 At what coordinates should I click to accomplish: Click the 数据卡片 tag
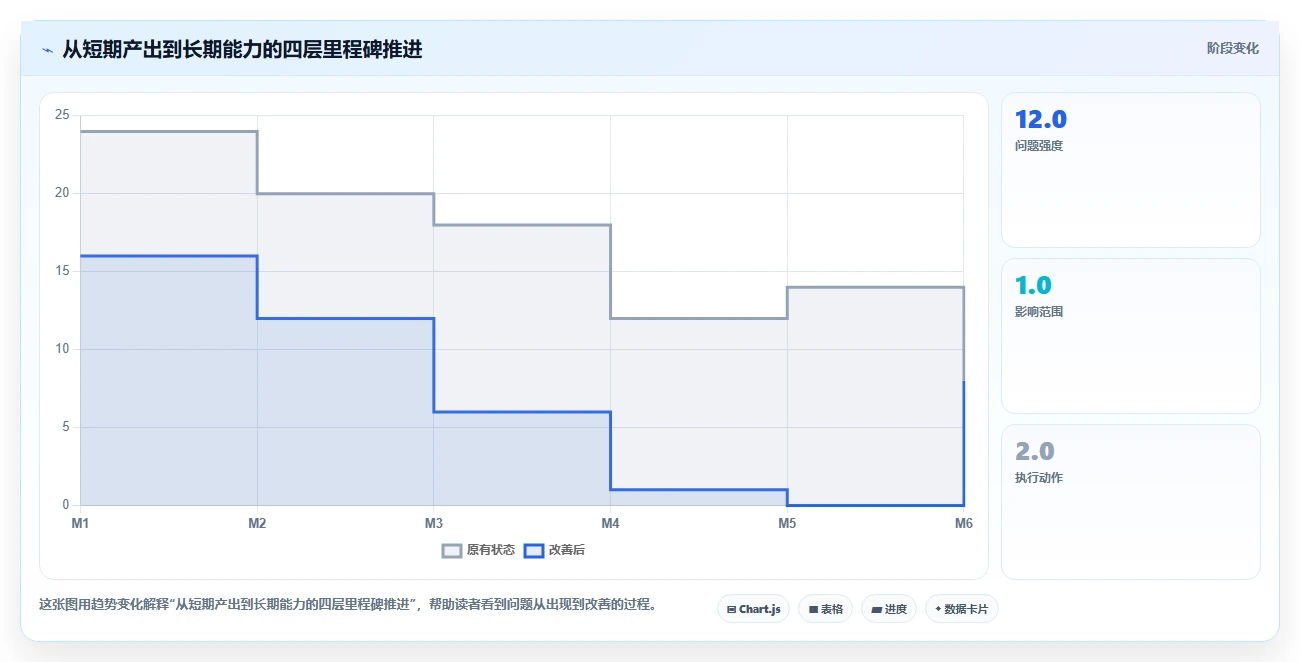961,609
